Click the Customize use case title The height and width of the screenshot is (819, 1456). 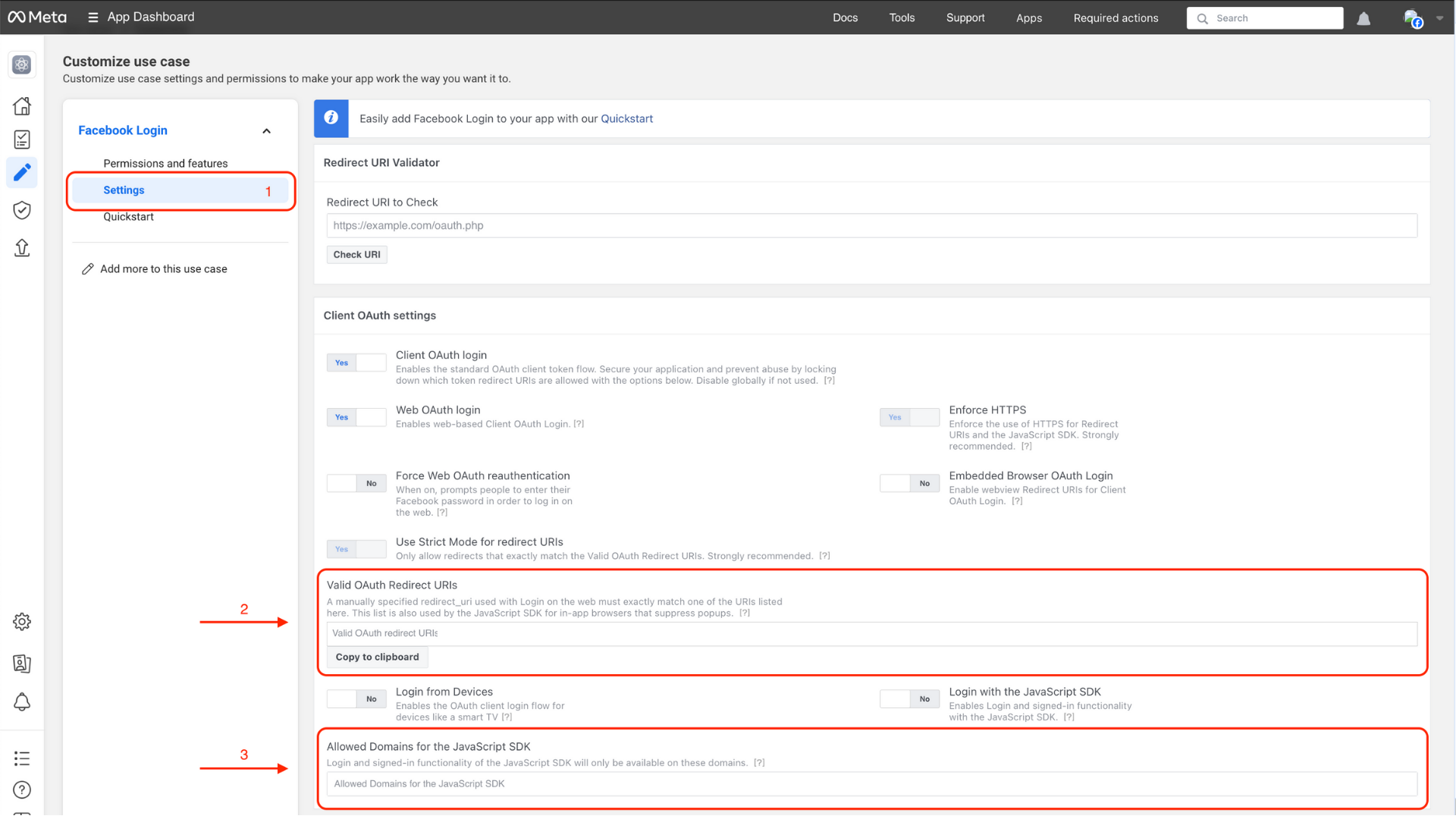[126, 61]
